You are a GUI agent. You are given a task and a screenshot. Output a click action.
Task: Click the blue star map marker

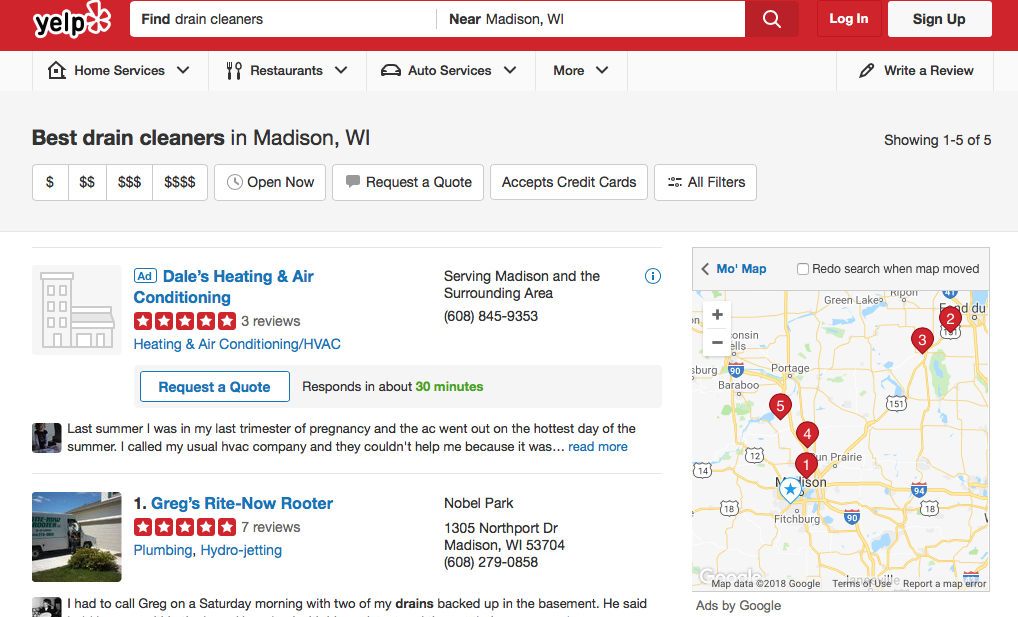point(790,489)
